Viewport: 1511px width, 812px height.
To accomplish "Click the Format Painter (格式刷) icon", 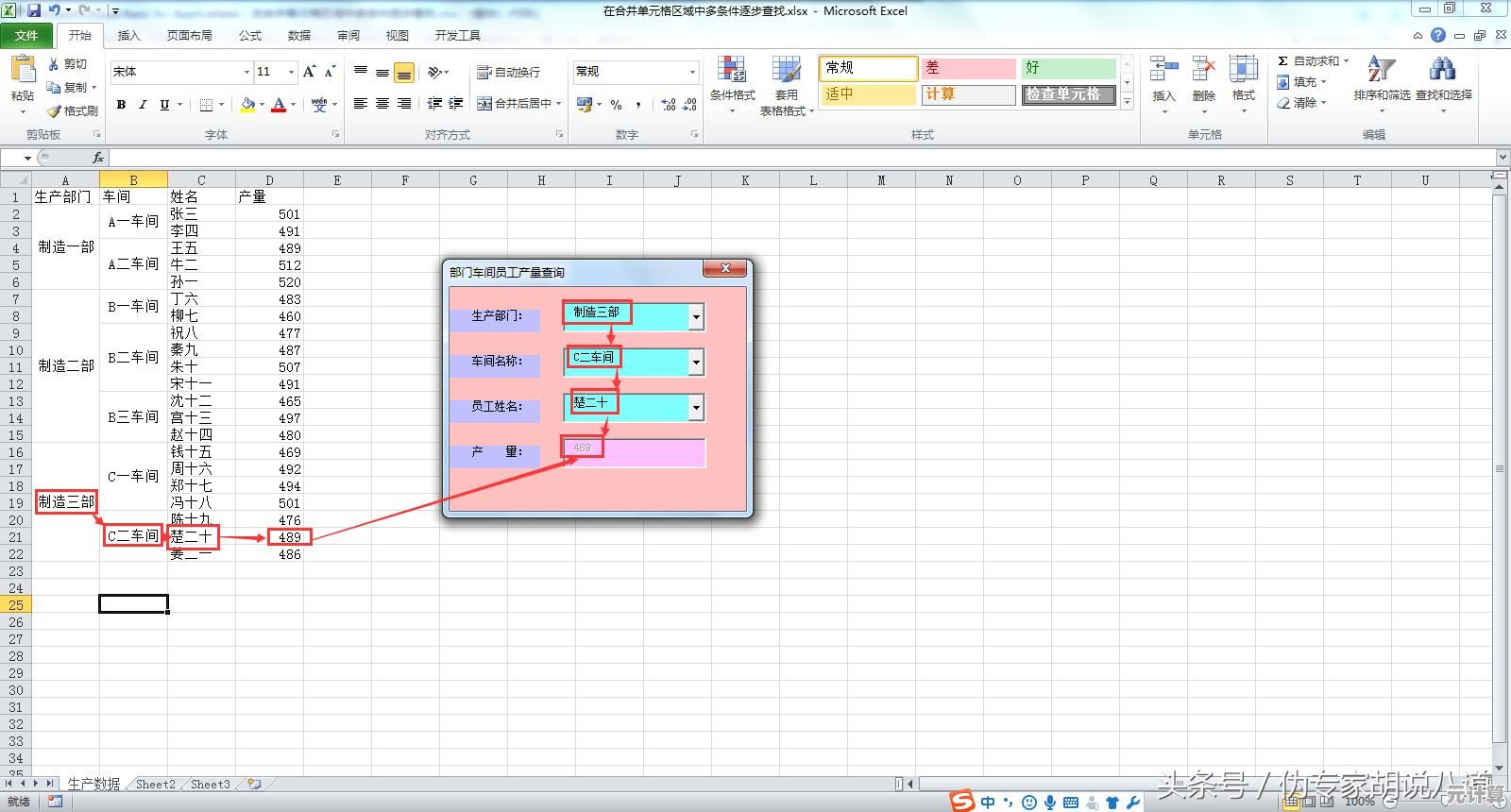I will point(55,111).
